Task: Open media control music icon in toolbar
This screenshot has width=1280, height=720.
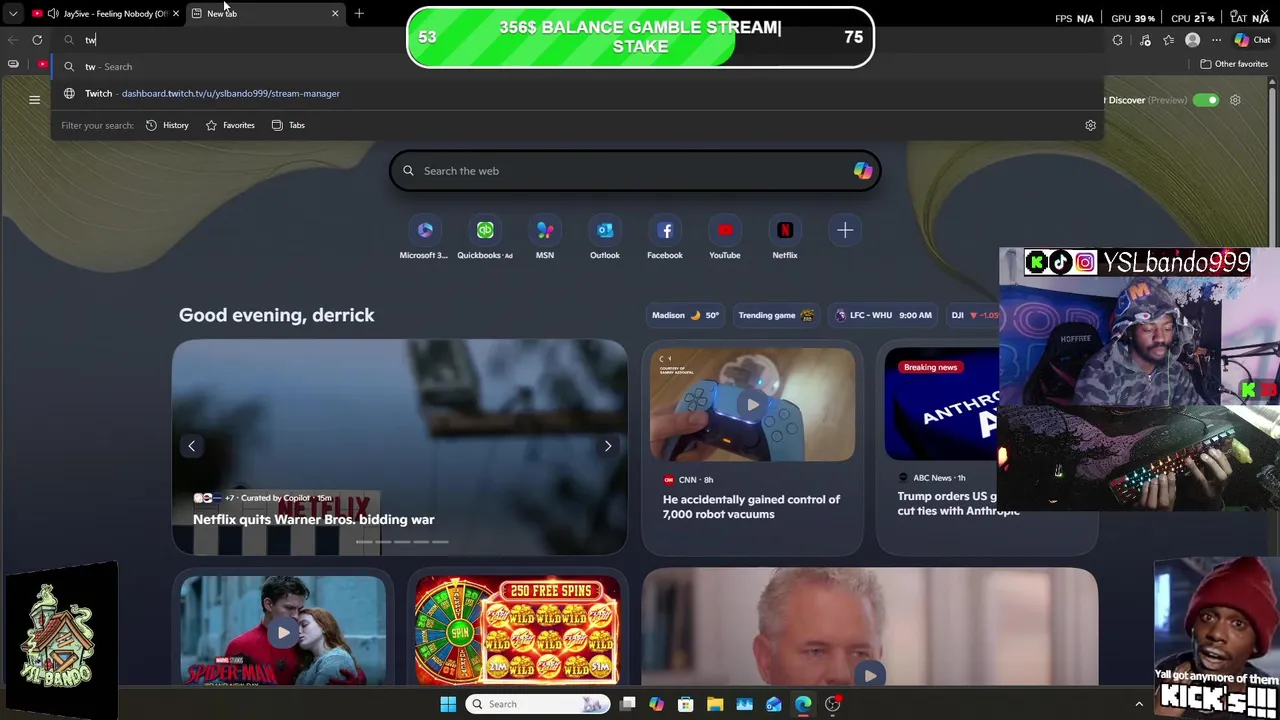Action: click(x=1145, y=40)
